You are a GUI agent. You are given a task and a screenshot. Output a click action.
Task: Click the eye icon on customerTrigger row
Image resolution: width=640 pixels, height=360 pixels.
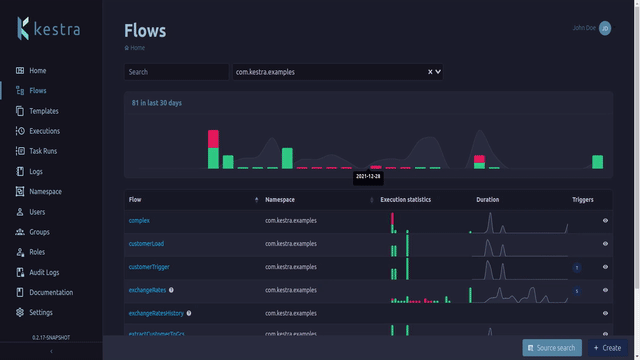605,267
